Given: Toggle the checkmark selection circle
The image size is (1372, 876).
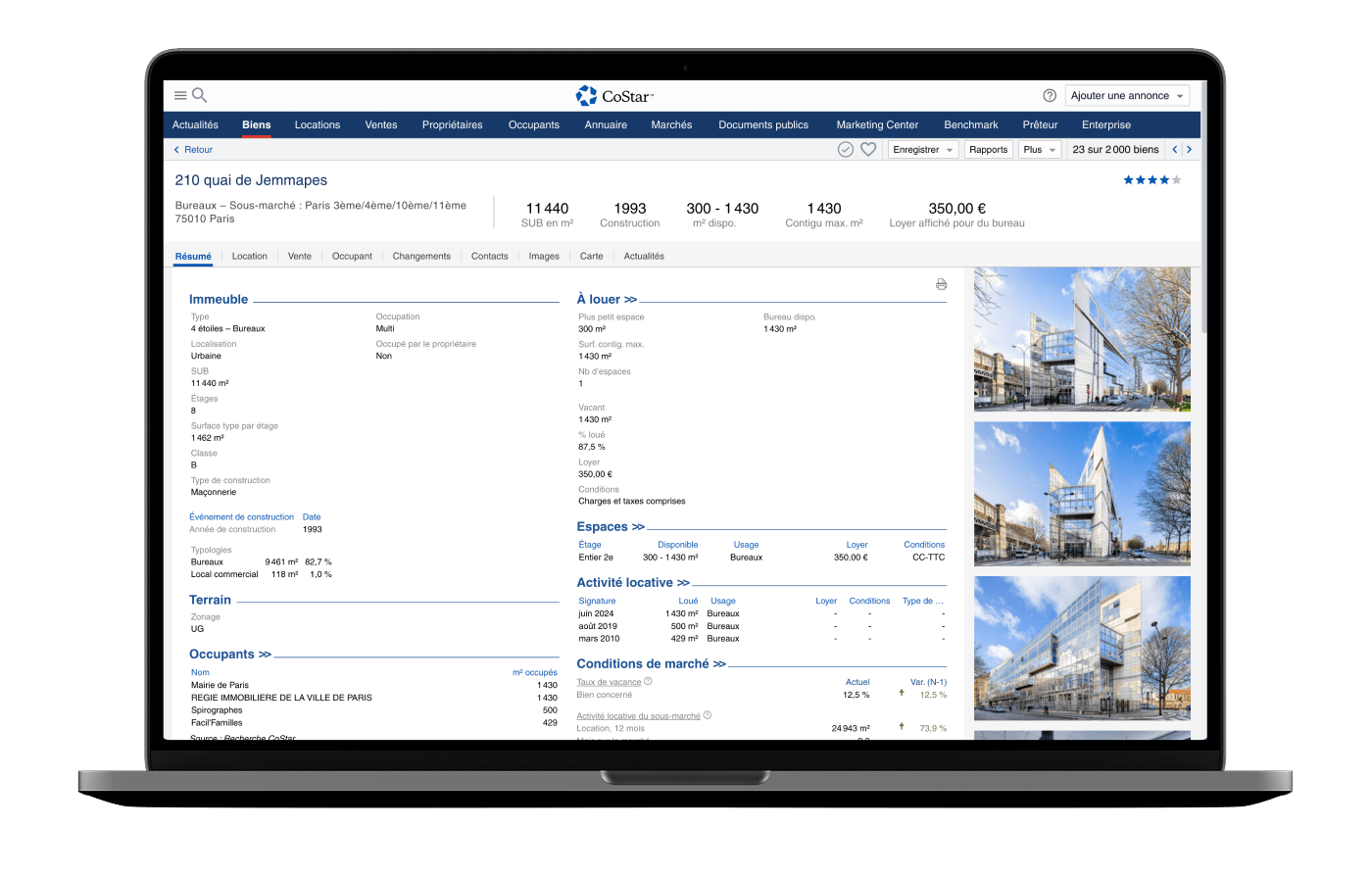Looking at the screenshot, I should pos(846,150).
